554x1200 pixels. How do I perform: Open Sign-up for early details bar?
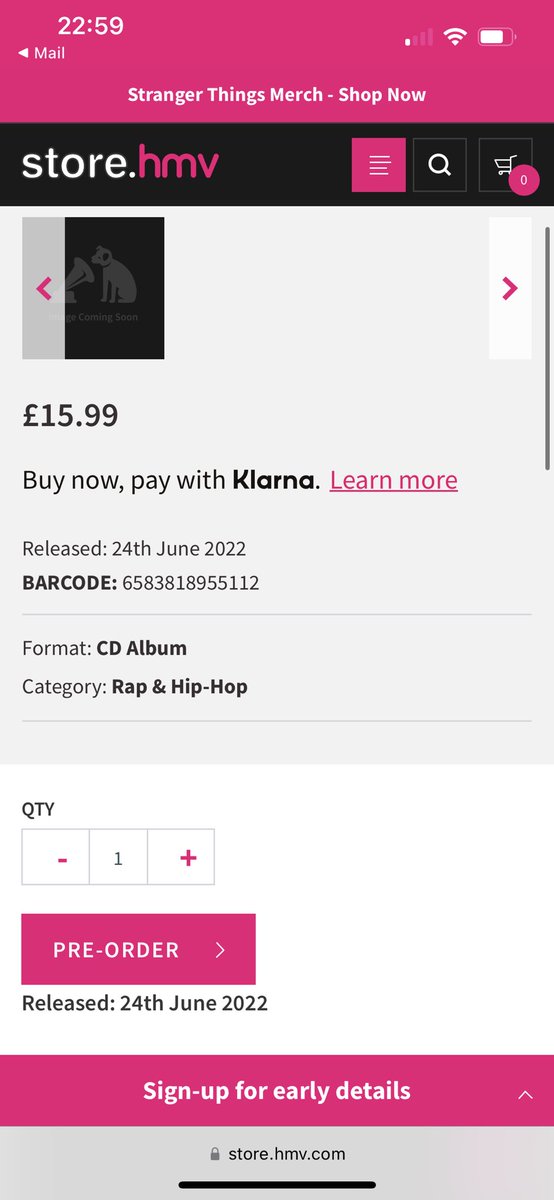coord(277,1090)
